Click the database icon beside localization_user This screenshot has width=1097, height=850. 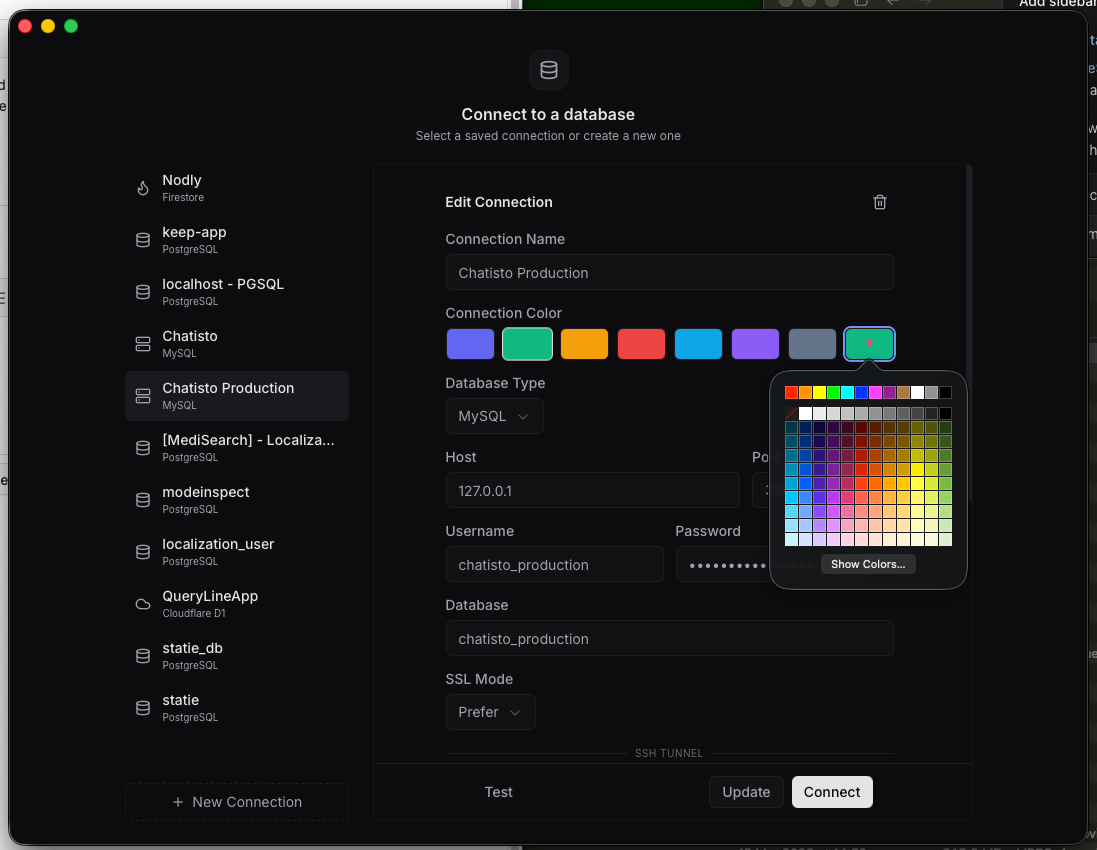tap(143, 552)
